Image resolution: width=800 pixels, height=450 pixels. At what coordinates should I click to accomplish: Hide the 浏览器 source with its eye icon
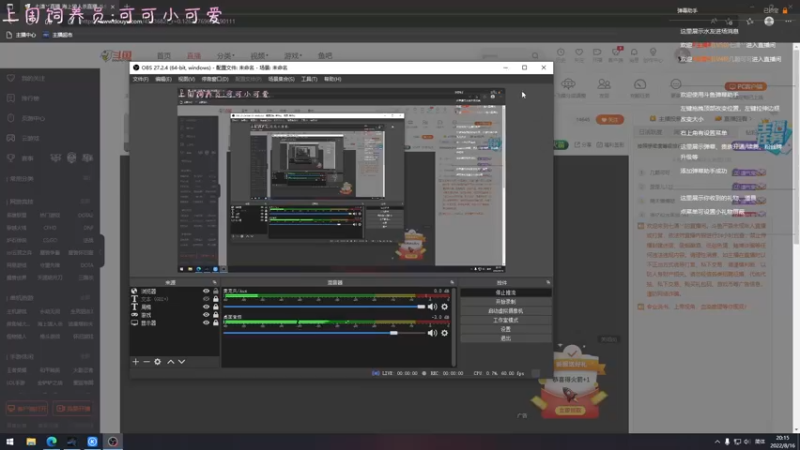206,291
